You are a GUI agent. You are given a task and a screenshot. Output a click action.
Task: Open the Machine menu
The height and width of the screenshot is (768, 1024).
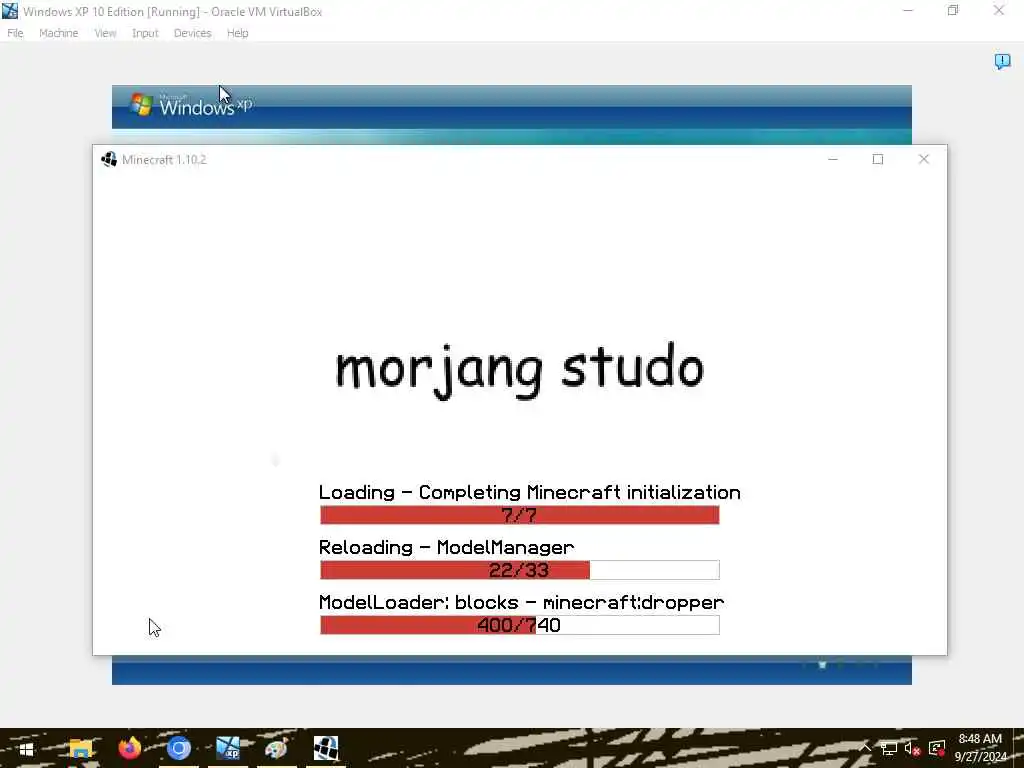point(58,33)
